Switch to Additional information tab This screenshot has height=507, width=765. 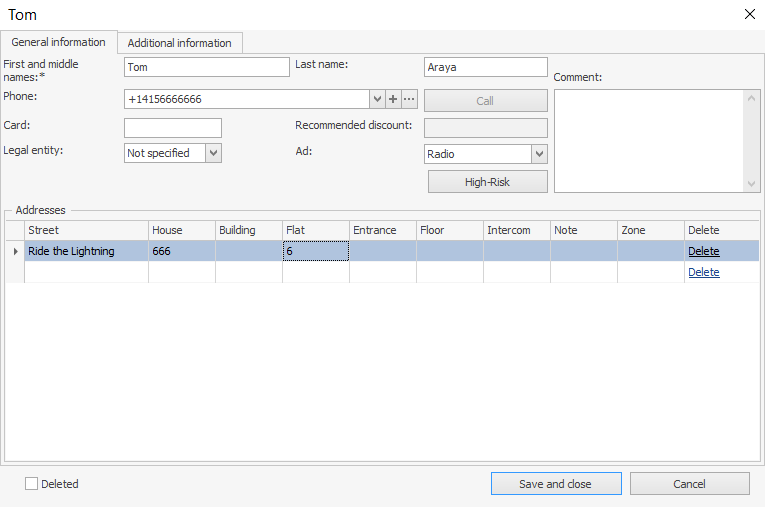pyautogui.click(x=180, y=43)
